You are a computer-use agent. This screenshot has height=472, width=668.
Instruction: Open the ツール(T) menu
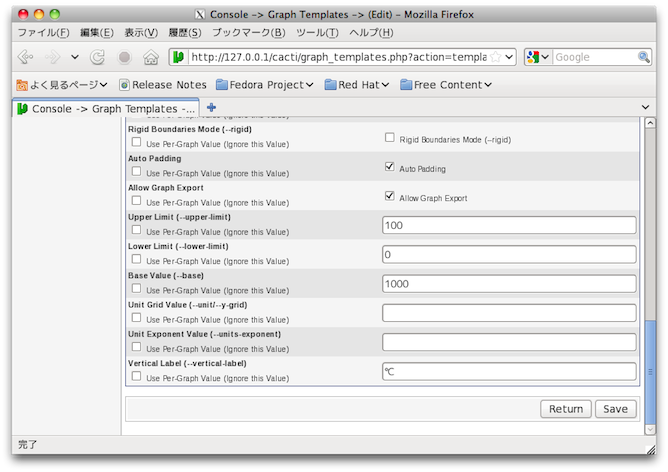317,33
